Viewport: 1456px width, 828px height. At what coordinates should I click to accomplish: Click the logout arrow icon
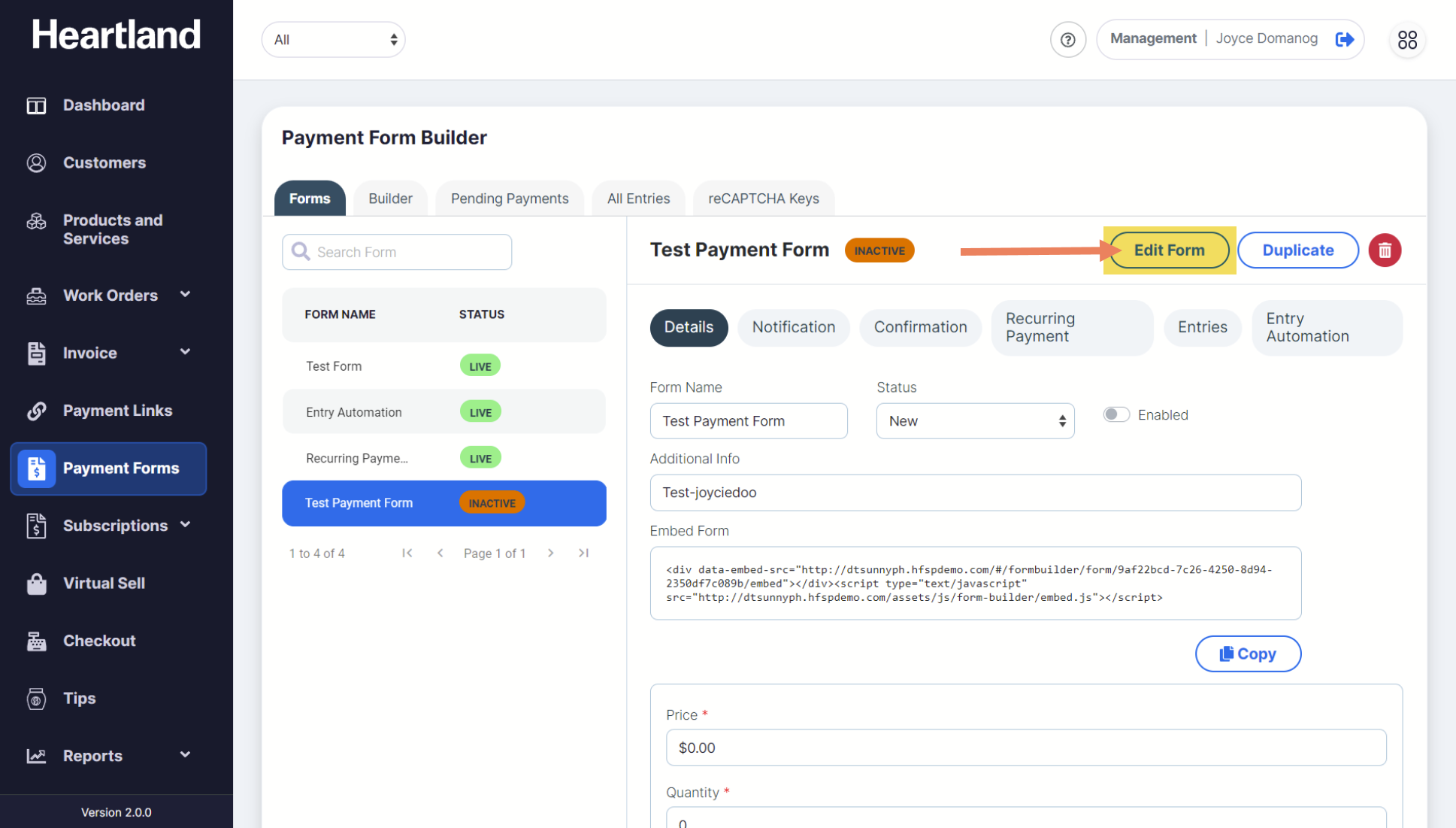click(1345, 39)
